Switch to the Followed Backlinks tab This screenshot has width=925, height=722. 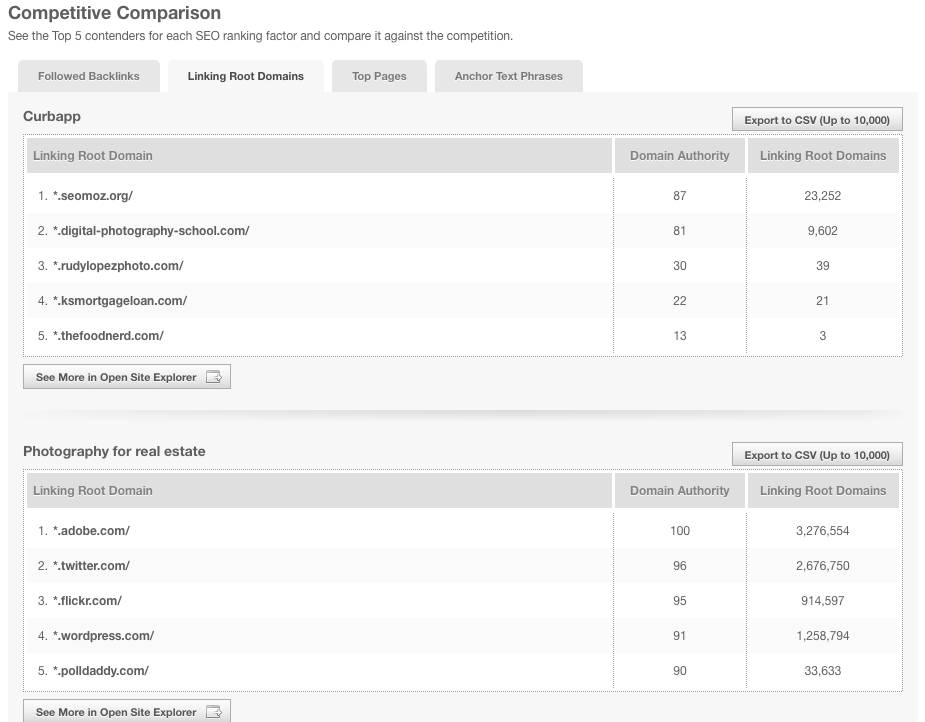pyautogui.click(x=88, y=75)
